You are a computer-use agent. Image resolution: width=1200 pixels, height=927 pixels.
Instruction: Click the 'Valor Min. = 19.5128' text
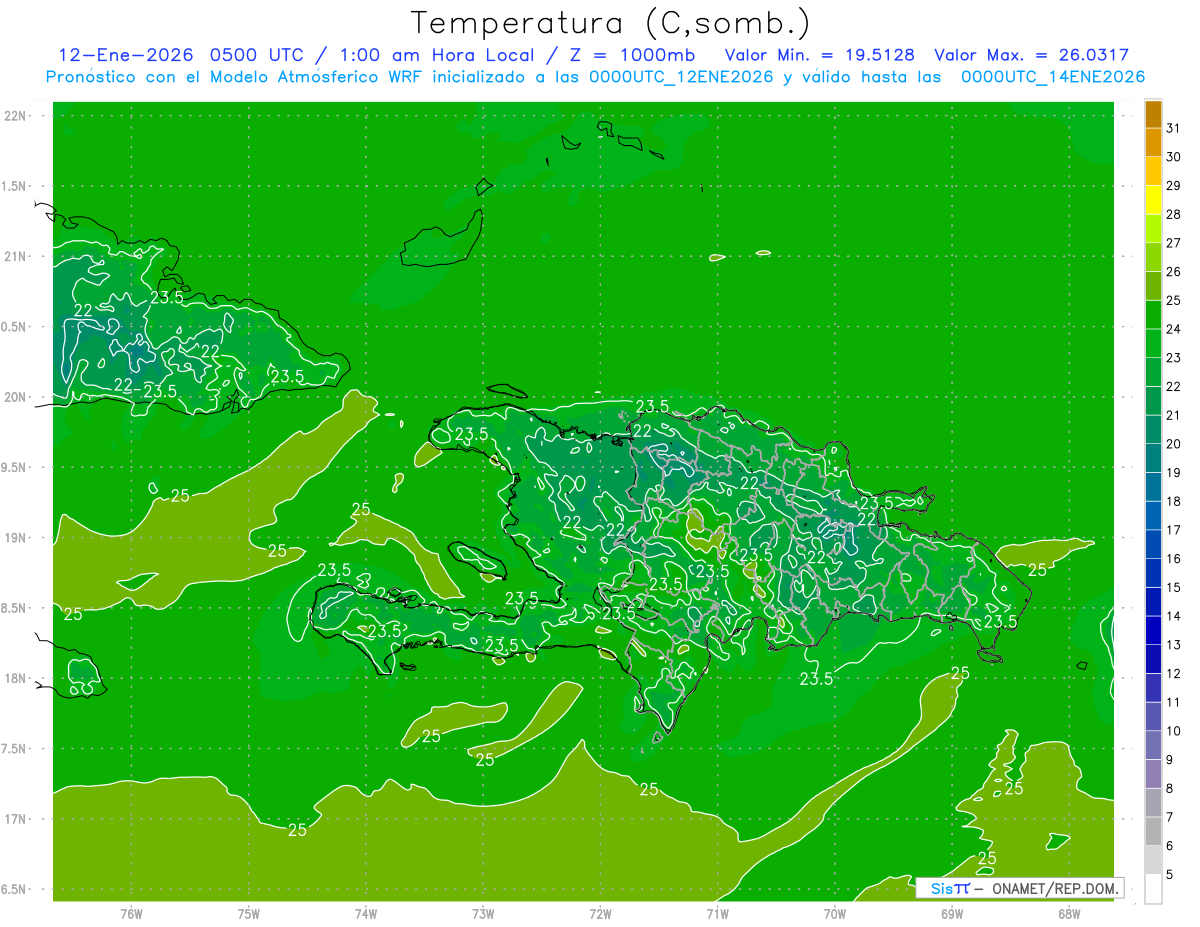819,55
